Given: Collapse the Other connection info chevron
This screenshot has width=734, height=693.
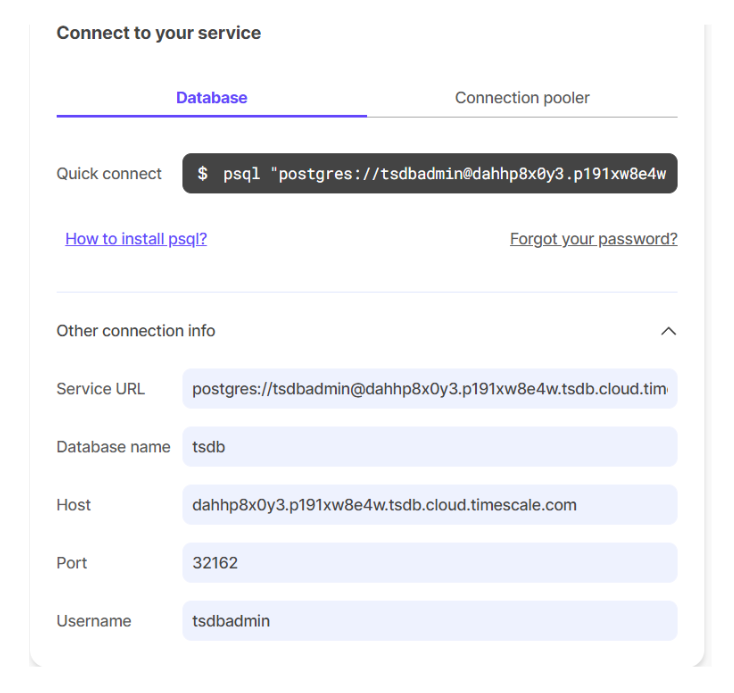Looking at the screenshot, I should pyautogui.click(x=669, y=331).
